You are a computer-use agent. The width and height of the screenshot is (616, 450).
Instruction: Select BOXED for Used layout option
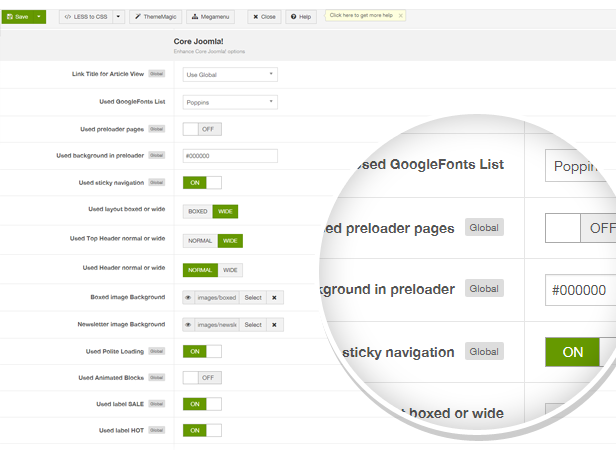pos(198,212)
